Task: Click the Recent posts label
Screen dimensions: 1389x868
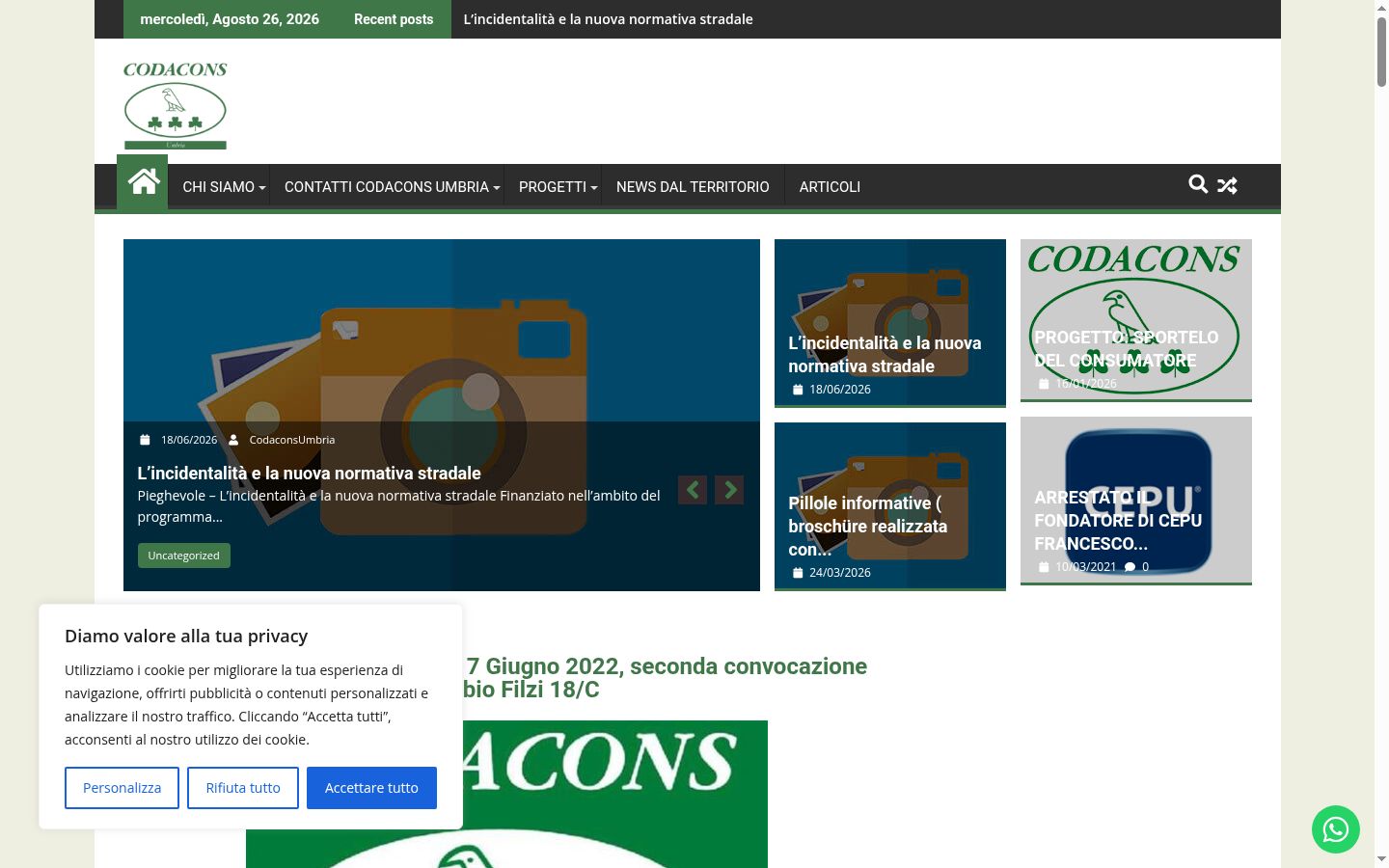Action: tap(394, 19)
